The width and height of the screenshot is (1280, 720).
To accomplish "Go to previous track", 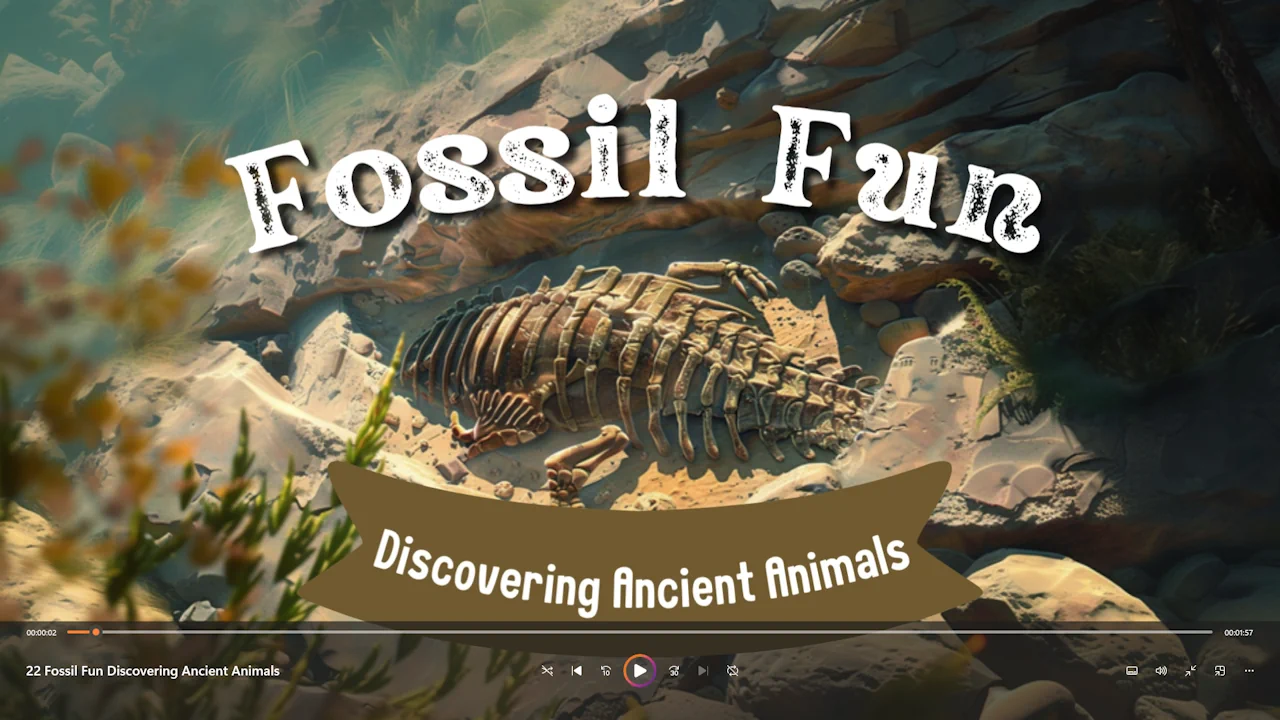I will point(577,671).
